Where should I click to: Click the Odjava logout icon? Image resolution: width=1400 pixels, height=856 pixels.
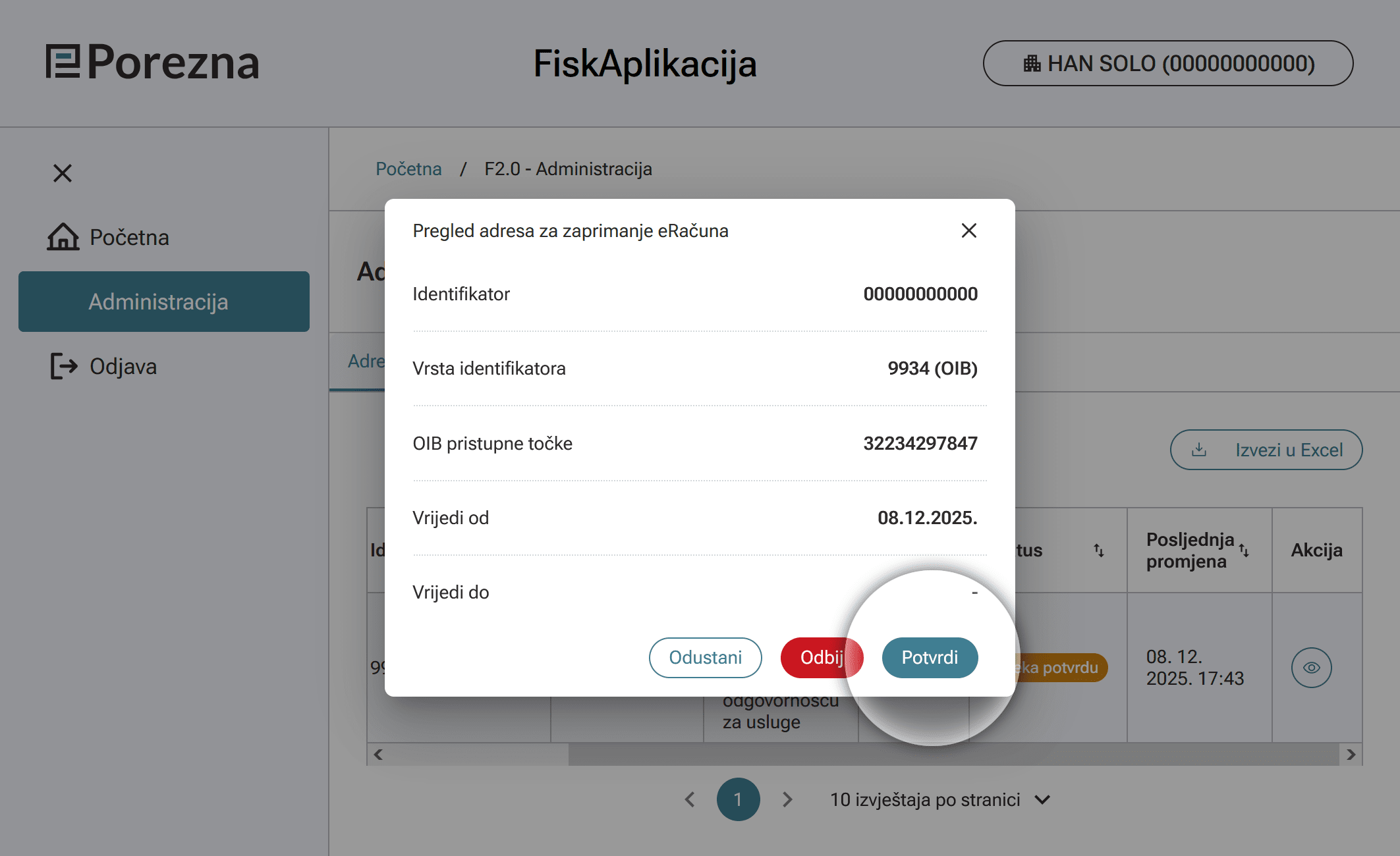coord(64,366)
